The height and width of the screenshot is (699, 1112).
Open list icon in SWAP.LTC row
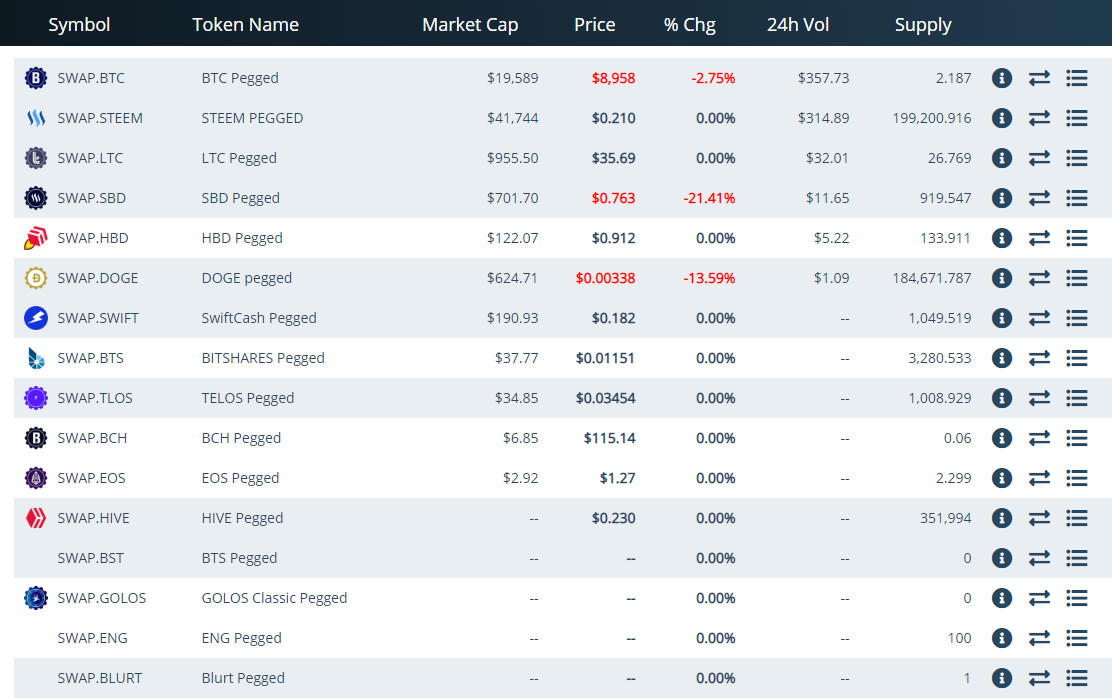1077,158
